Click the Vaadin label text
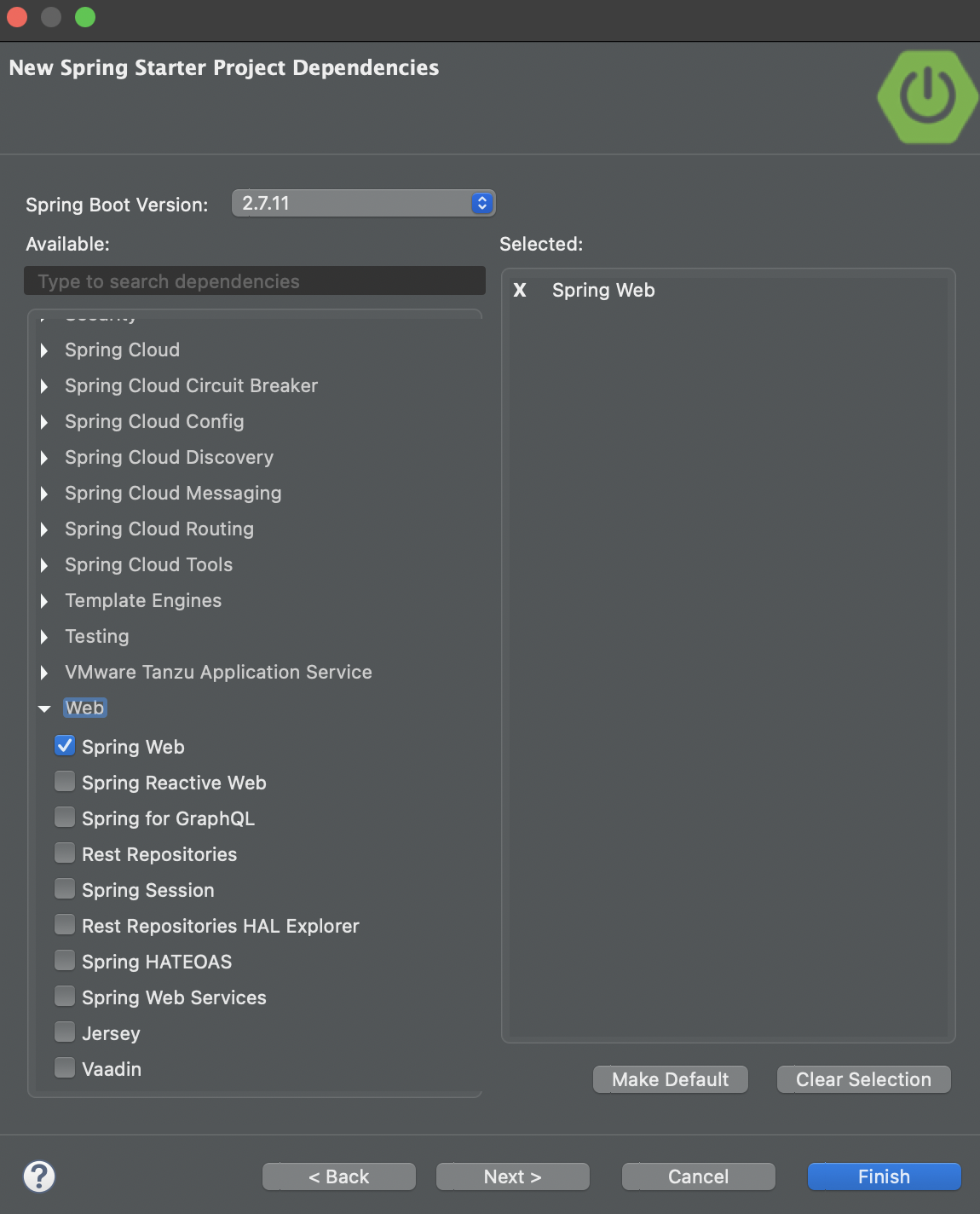 (x=112, y=1069)
